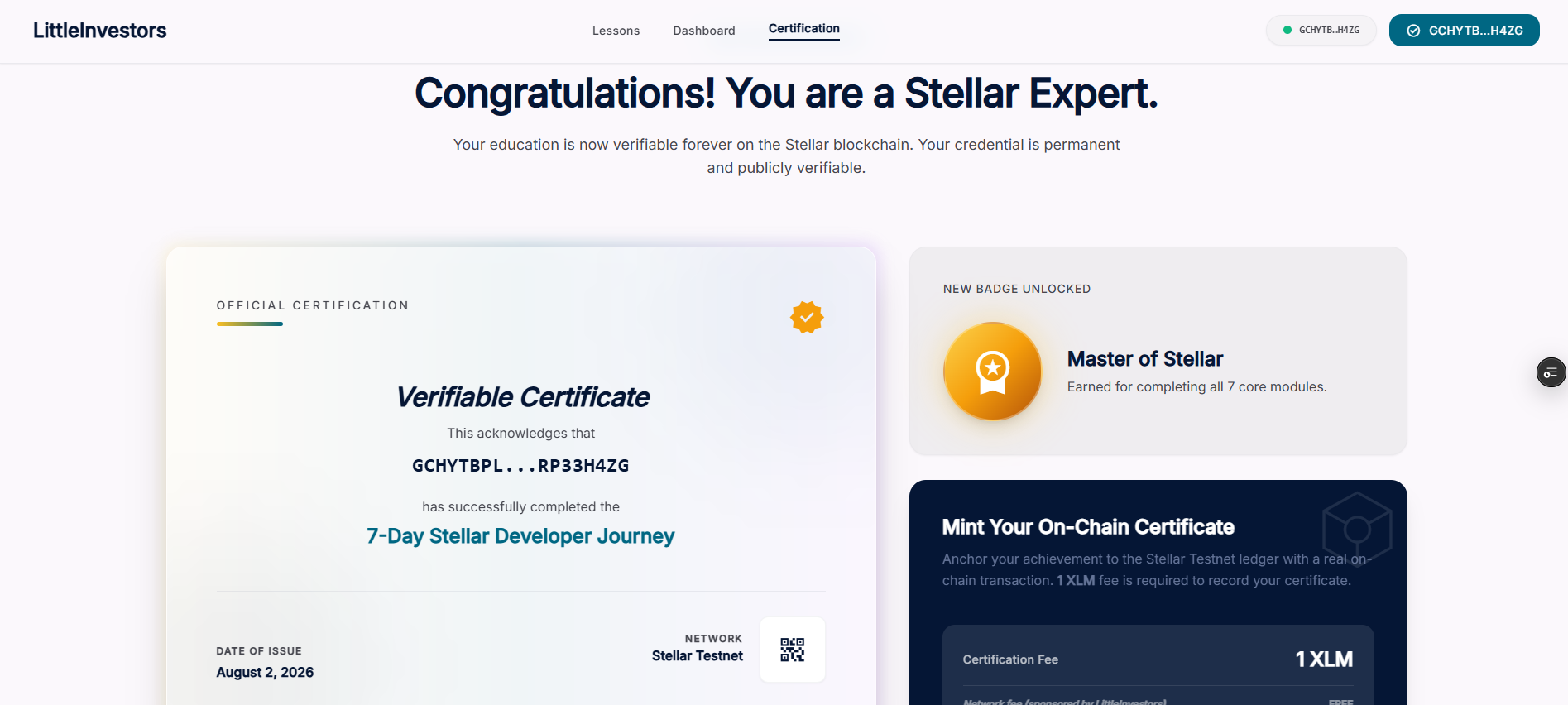Click the Master of Stellar badge title
Viewport: 1568px width, 705px height.
(x=1145, y=359)
